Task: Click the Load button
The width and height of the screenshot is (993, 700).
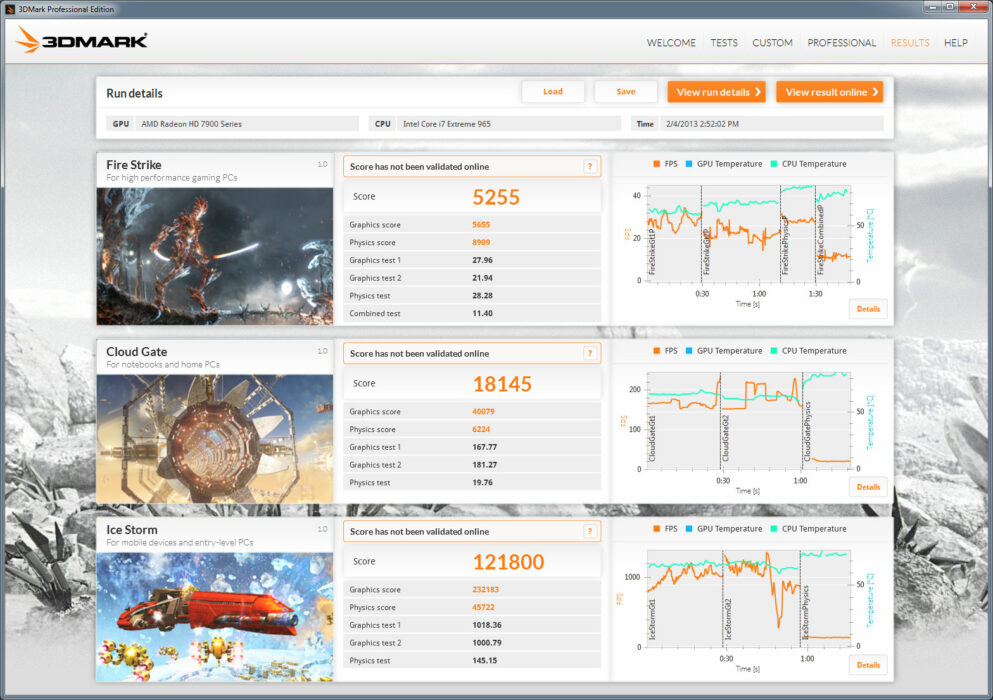Action: point(553,91)
